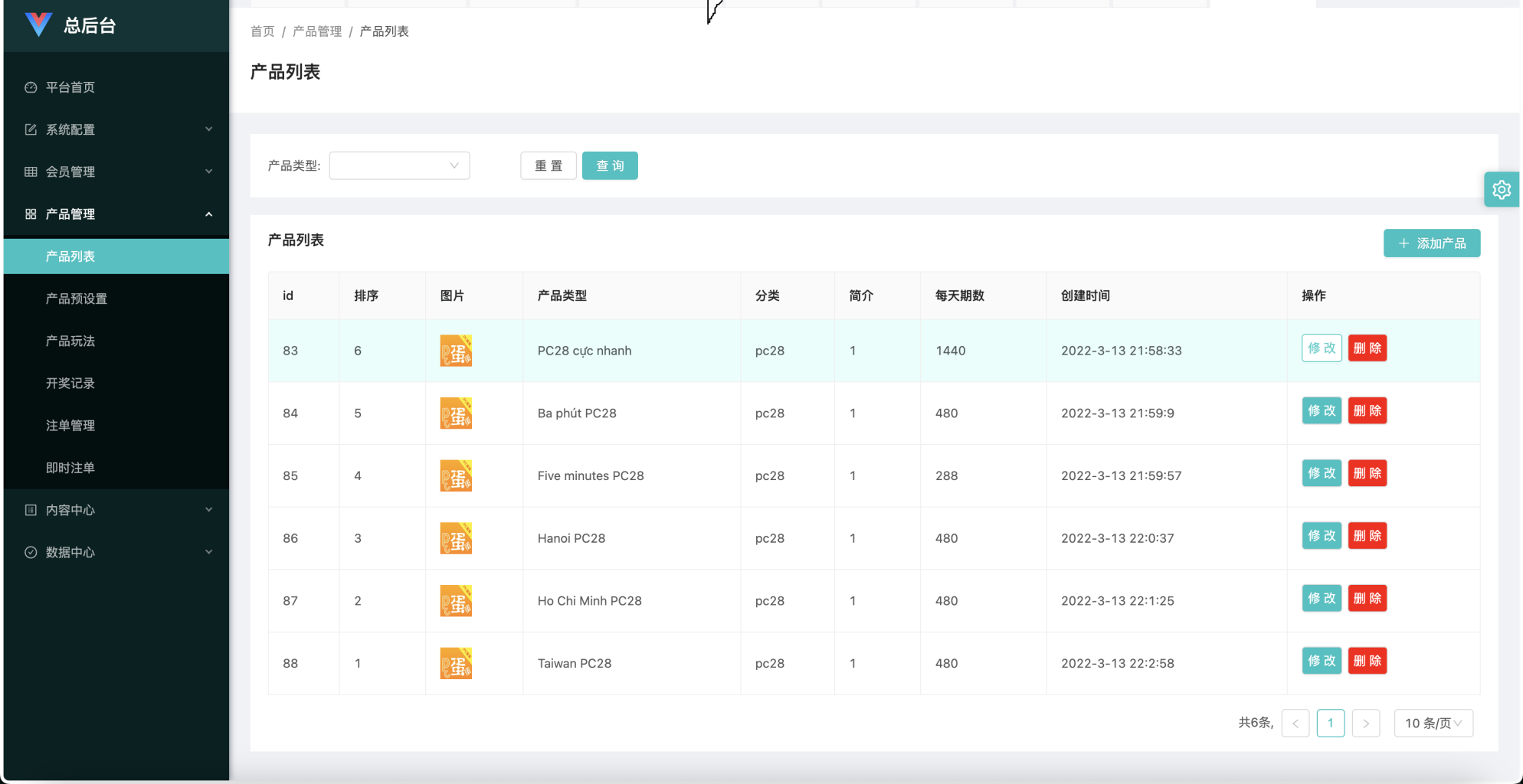Switch to 产品预设置 menu item
Screen dimensions: 1523x784
point(76,299)
